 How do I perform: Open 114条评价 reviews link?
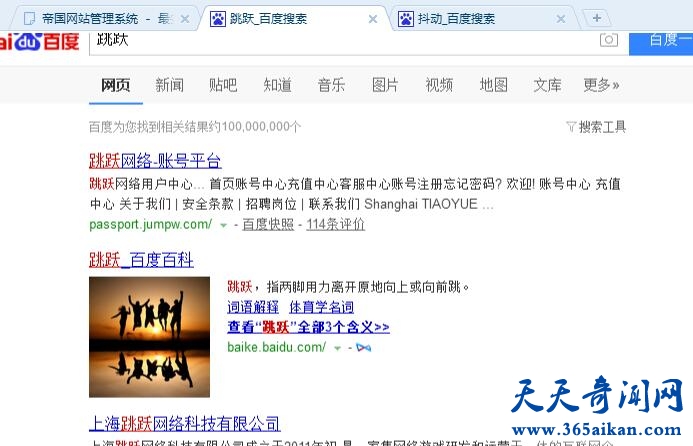335,225
